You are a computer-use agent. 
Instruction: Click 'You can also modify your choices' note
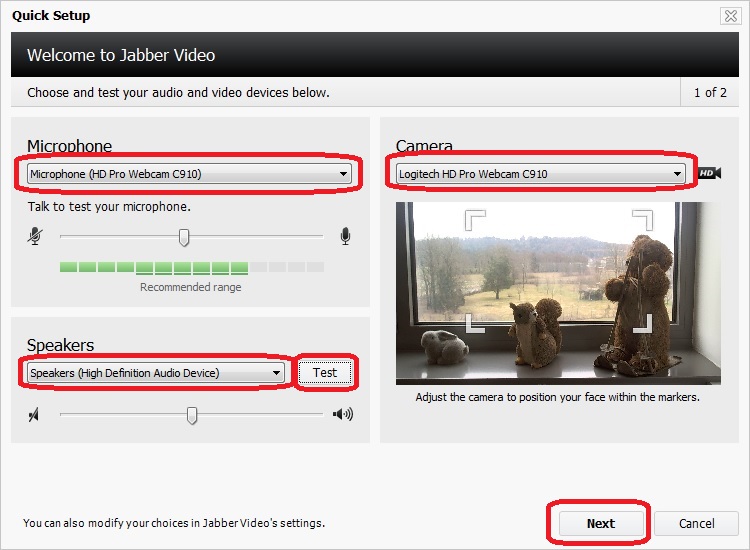tap(174, 523)
